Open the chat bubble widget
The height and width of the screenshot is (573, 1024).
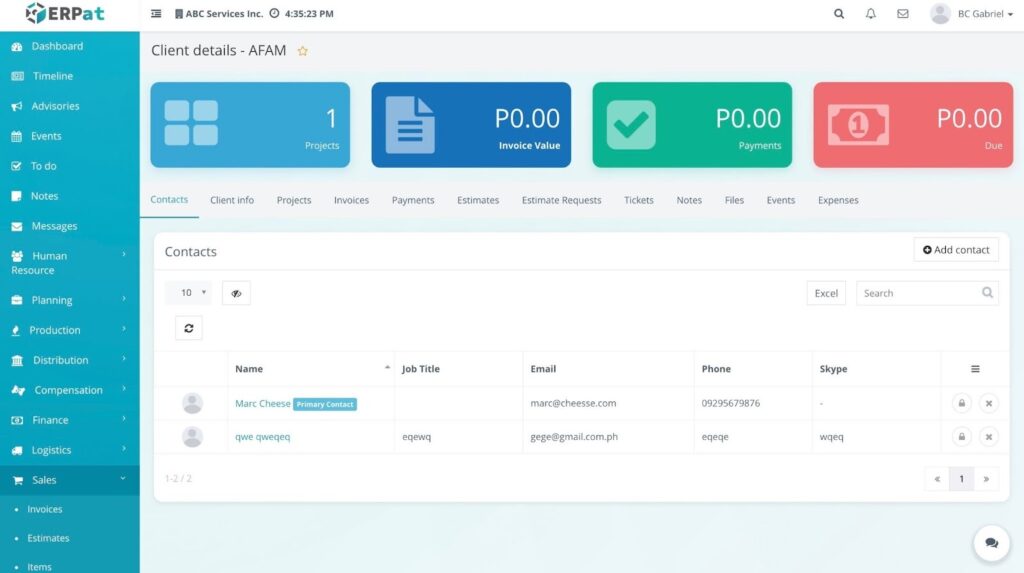coord(991,543)
